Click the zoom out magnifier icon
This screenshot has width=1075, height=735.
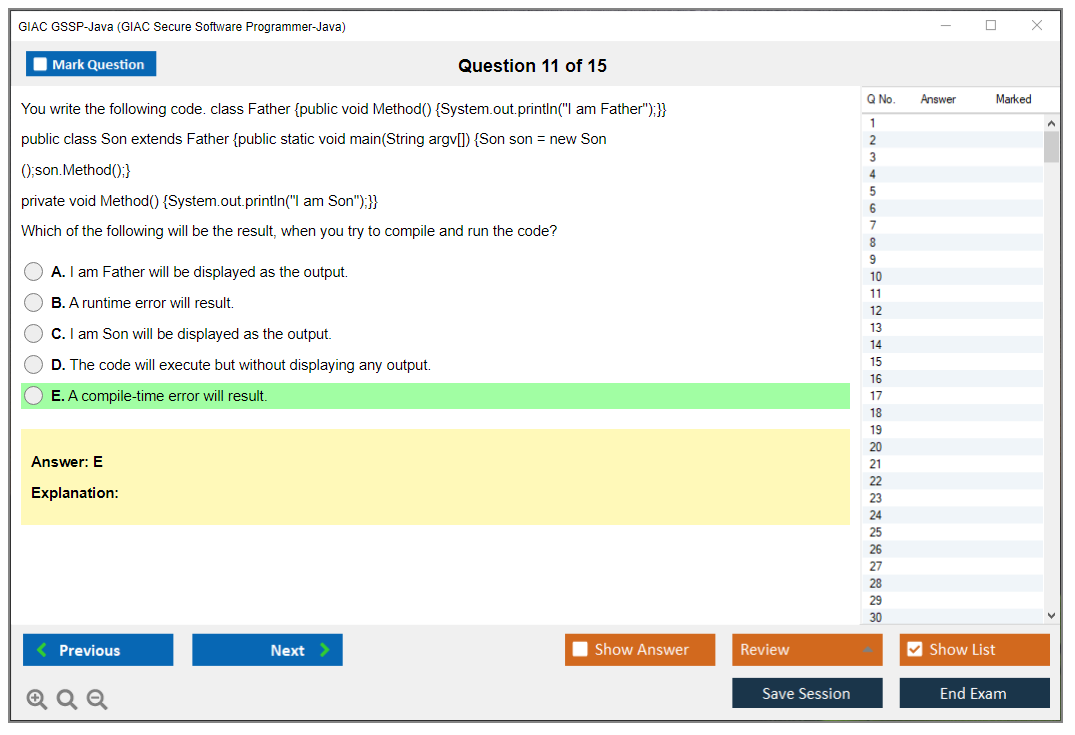(x=97, y=700)
